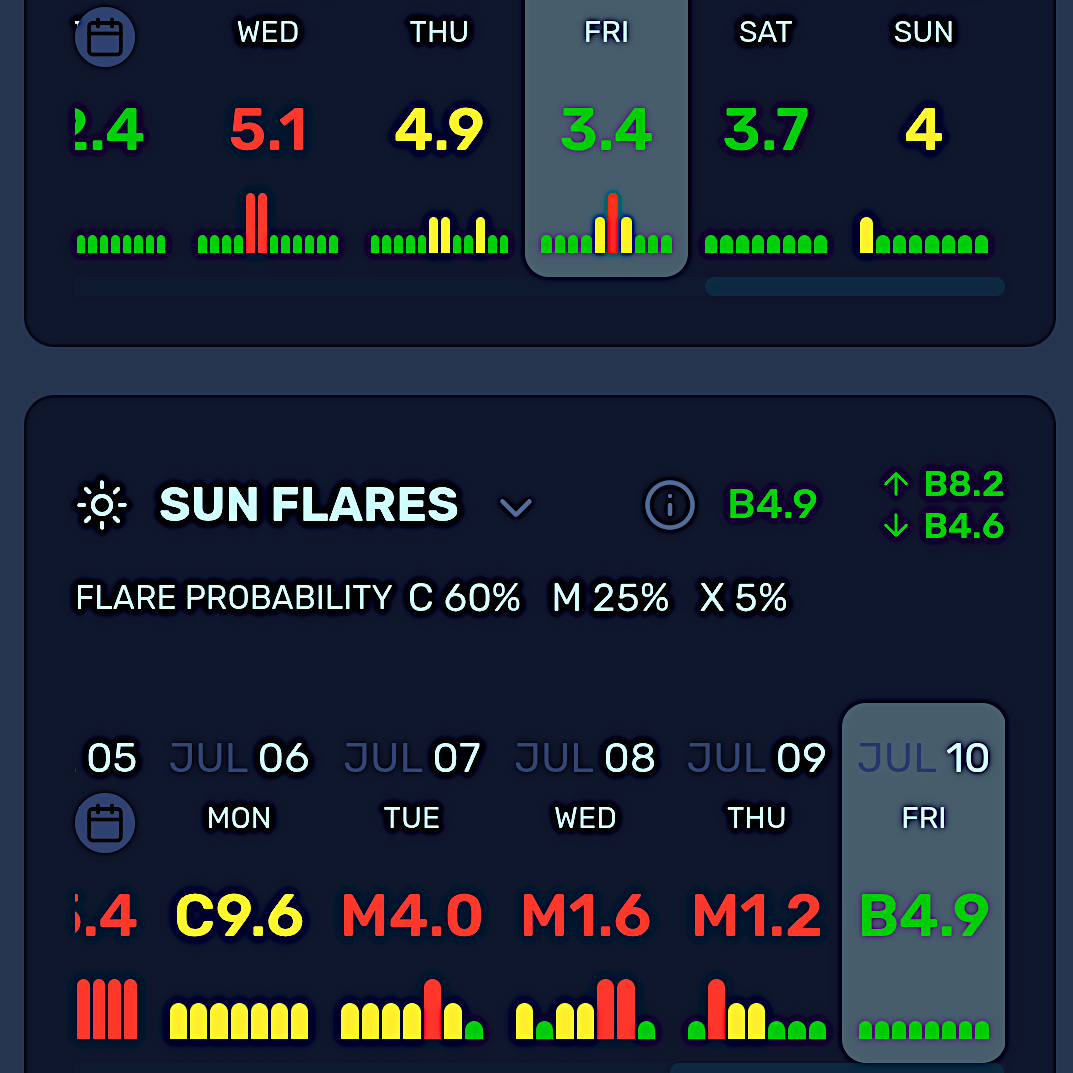Tap the green 3.7 Kp value
1073x1073 pixels.
[766, 129]
